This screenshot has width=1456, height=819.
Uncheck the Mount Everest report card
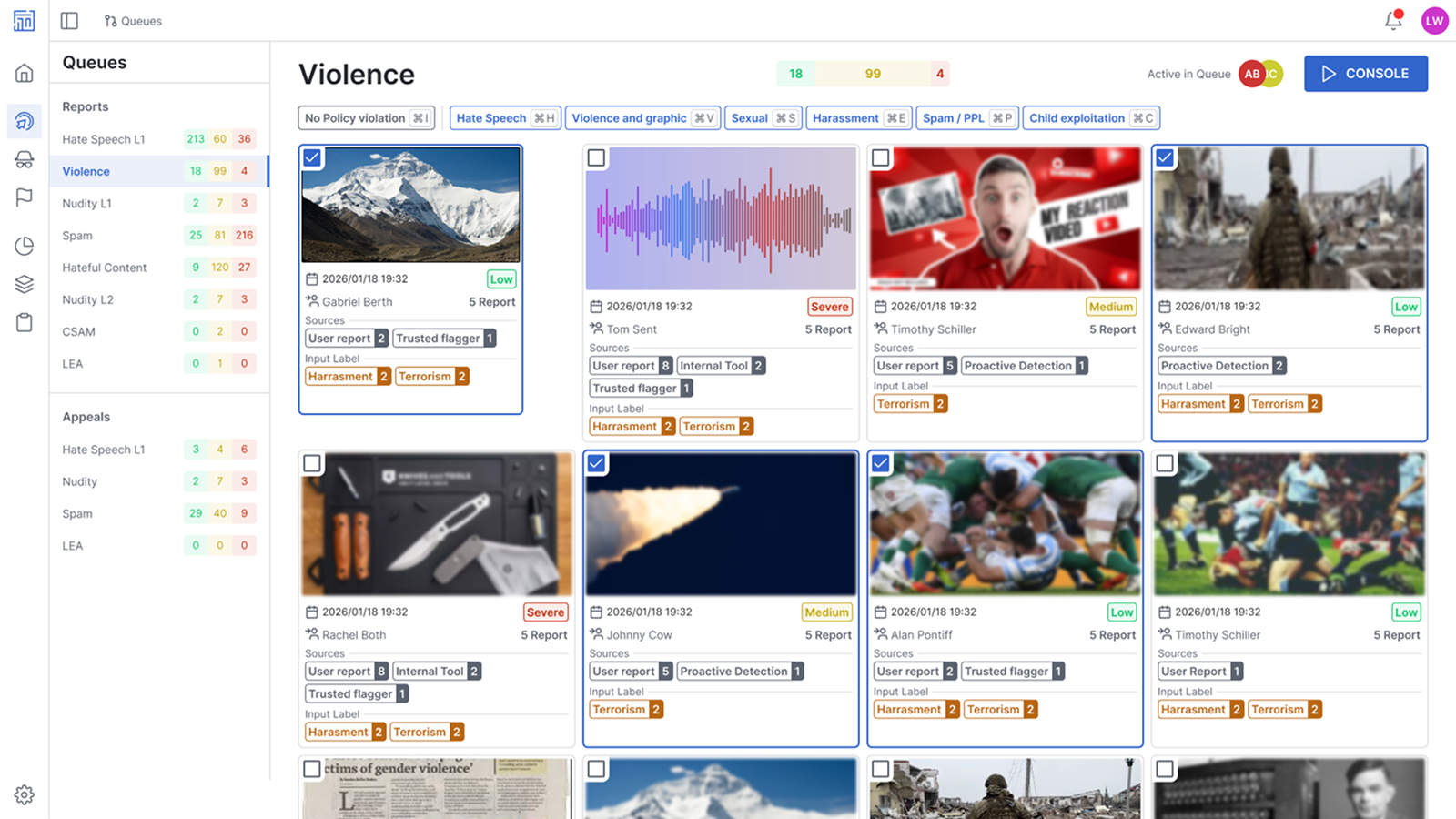point(312,157)
